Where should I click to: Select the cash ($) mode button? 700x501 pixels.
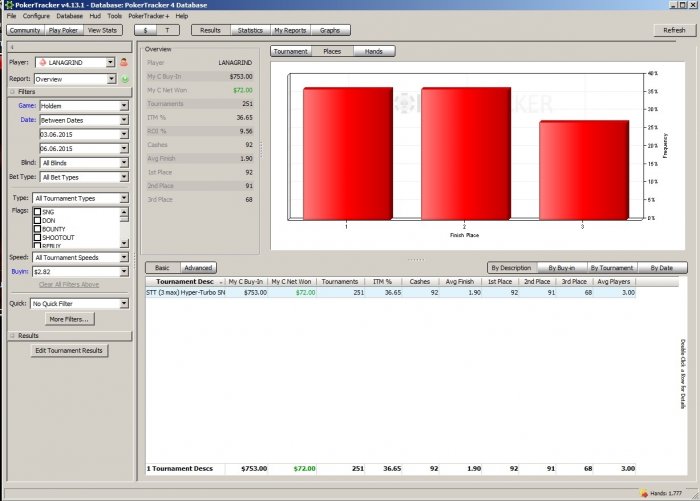(146, 30)
